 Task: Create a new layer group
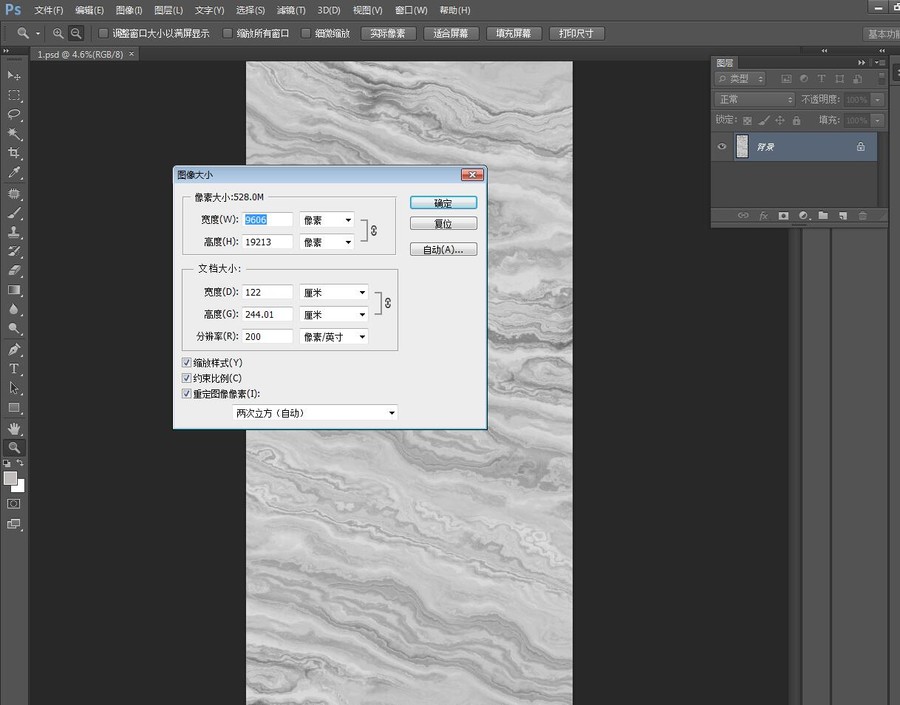[x=823, y=215]
